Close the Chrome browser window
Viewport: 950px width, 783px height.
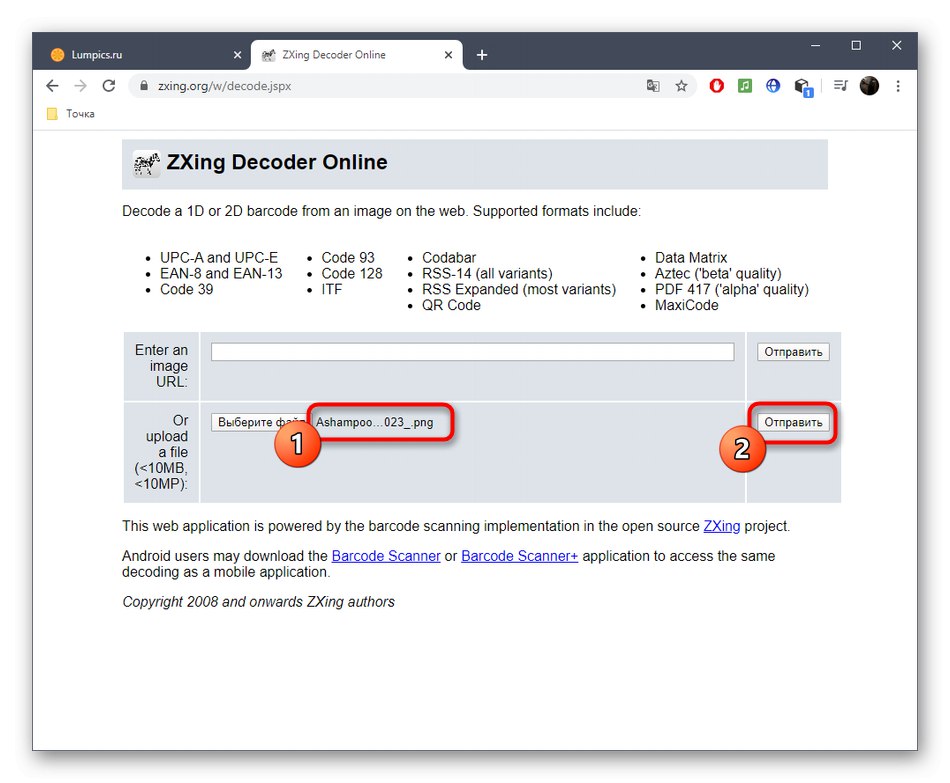point(897,45)
